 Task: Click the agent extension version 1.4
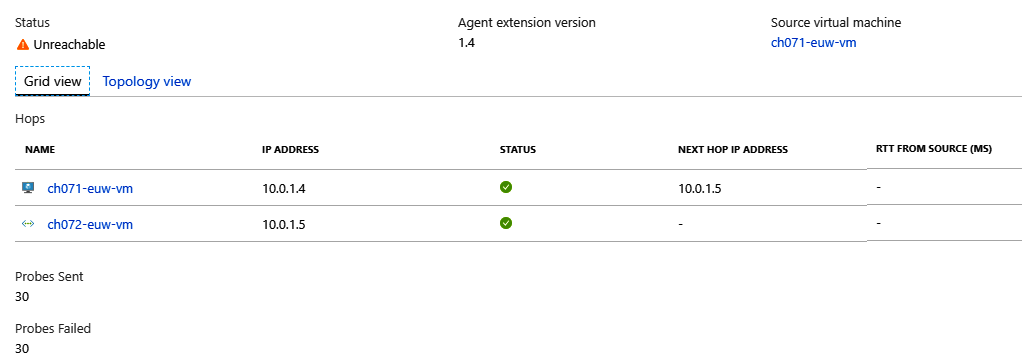(466, 44)
